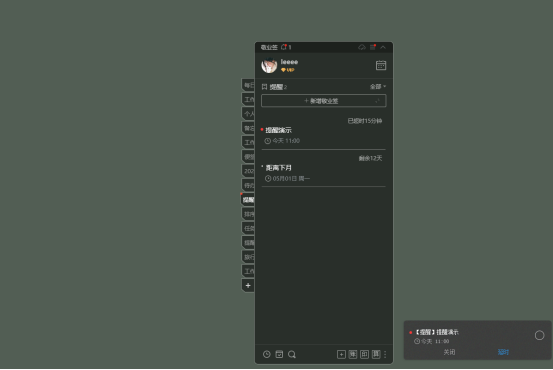Open the three-dot more options
The image size is (553, 370).
click(x=385, y=354)
